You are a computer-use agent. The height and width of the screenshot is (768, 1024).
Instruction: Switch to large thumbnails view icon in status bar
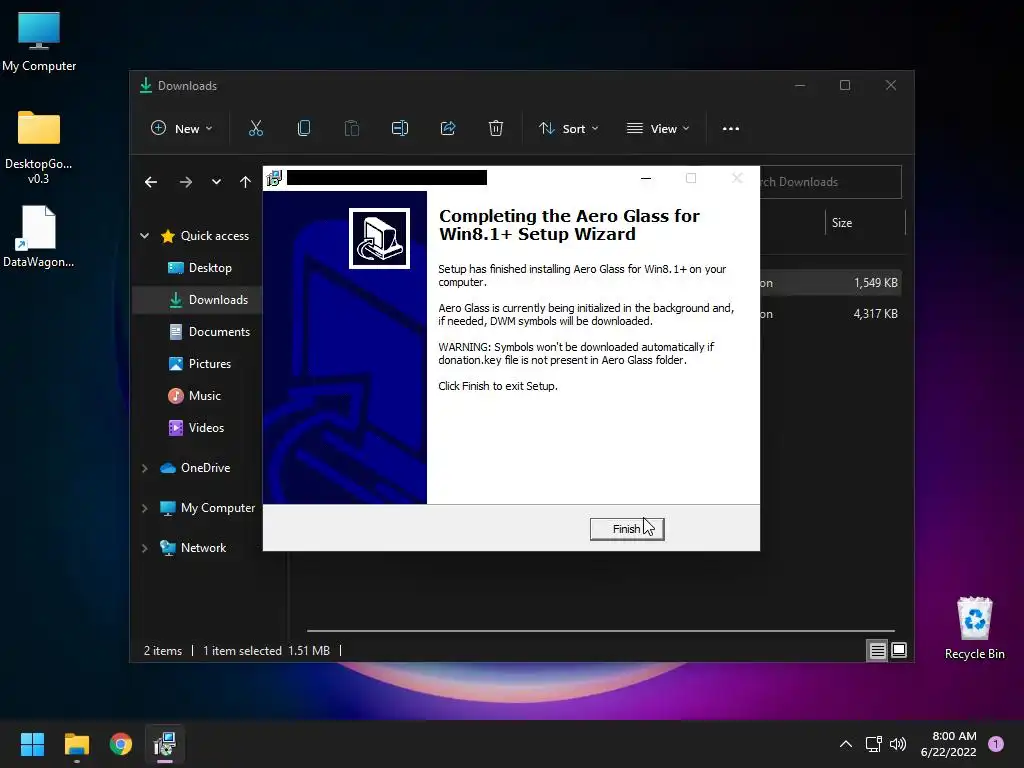[899, 650]
